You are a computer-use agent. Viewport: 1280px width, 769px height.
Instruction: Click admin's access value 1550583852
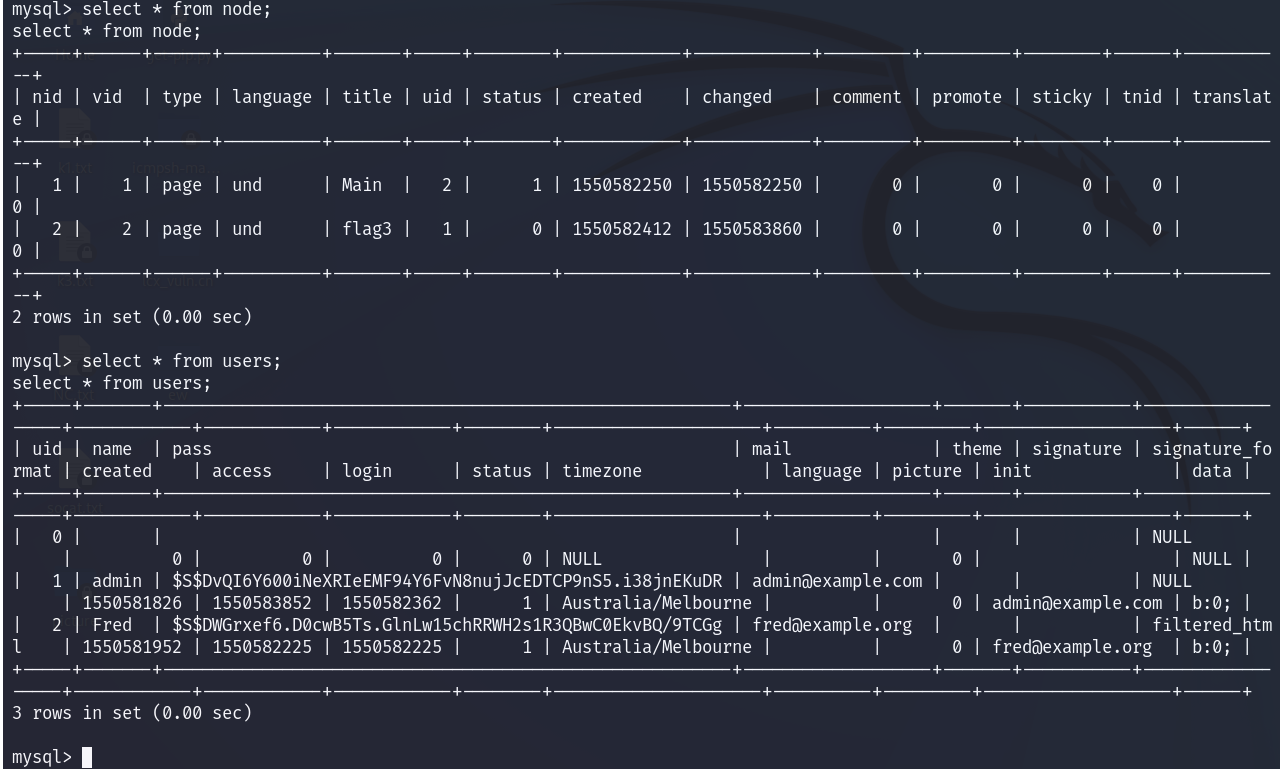[262, 603]
